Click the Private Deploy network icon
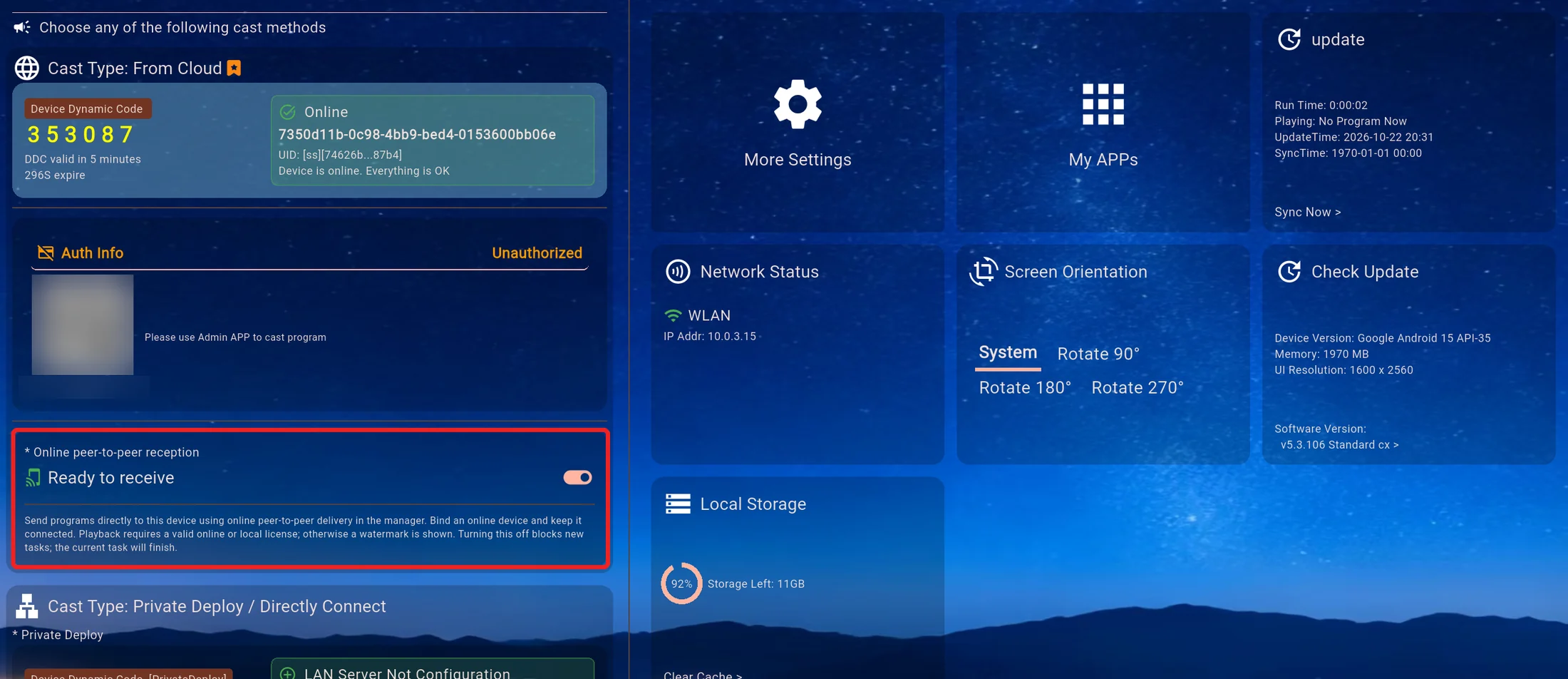Image resolution: width=1568 pixels, height=679 pixels. click(x=27, y=606)
